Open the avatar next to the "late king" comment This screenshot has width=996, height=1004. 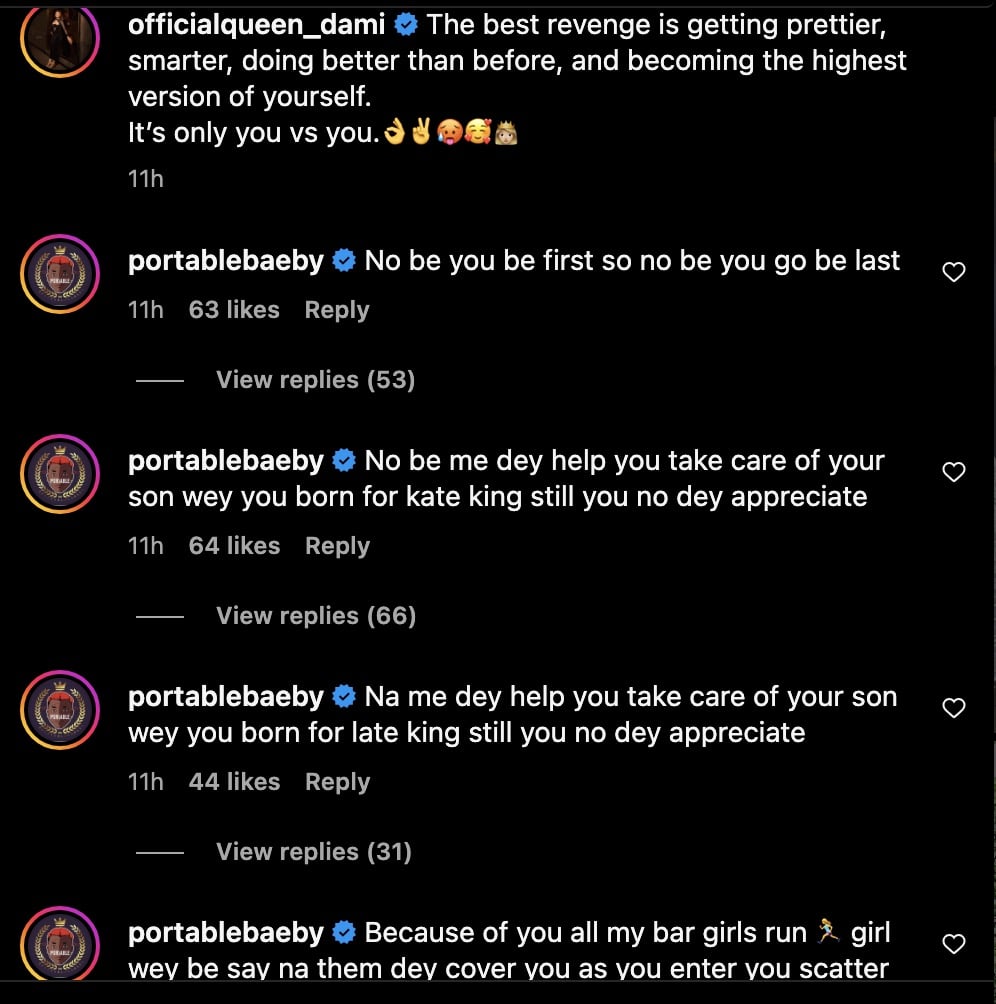(59, 710)
